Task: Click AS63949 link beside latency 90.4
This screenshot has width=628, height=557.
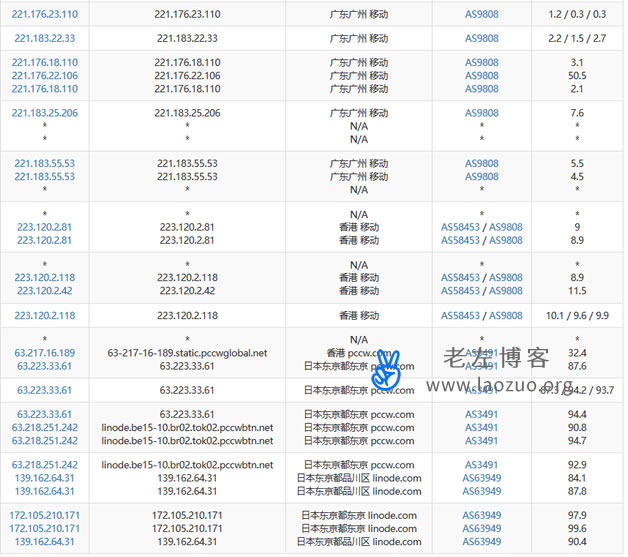Action: click(482, 541)
